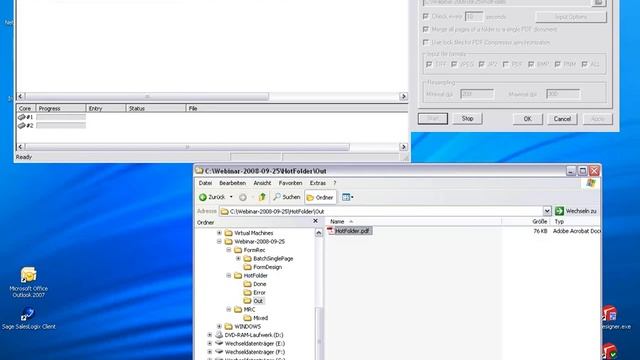Toggle the Ordner folder pane button
Viewport: 640px width, 360px height.
320,197
